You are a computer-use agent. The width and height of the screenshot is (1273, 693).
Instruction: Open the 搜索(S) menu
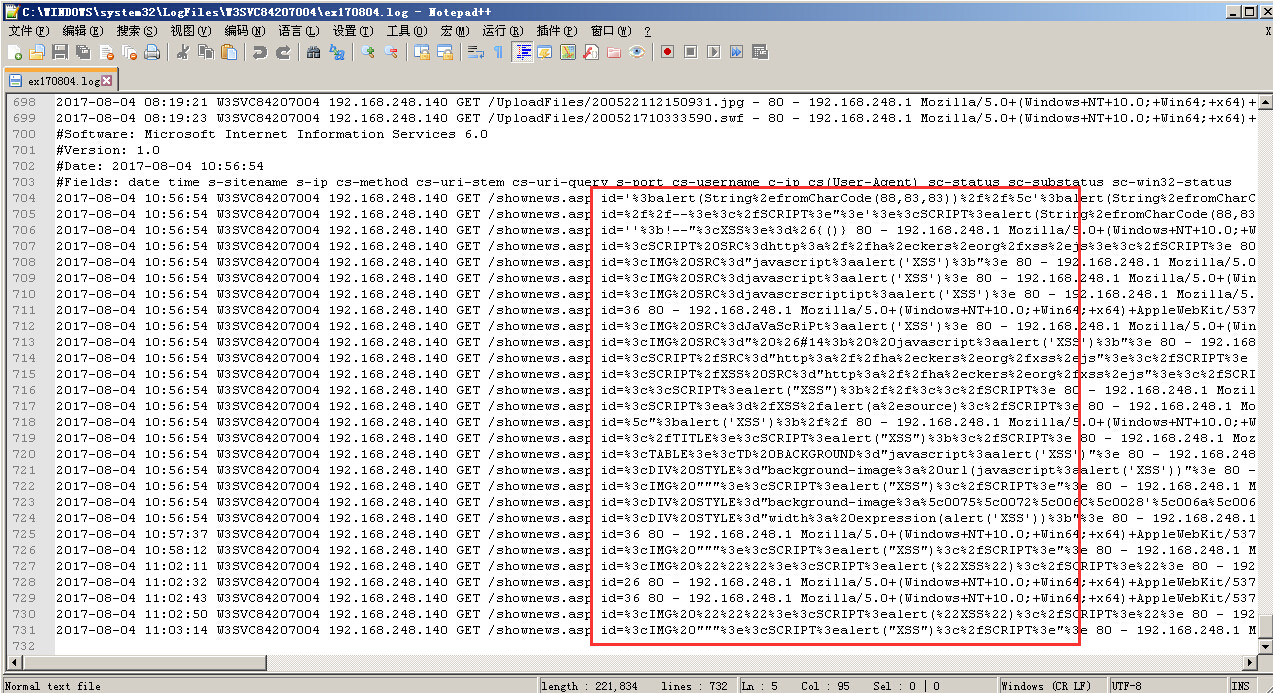(137, 31)
